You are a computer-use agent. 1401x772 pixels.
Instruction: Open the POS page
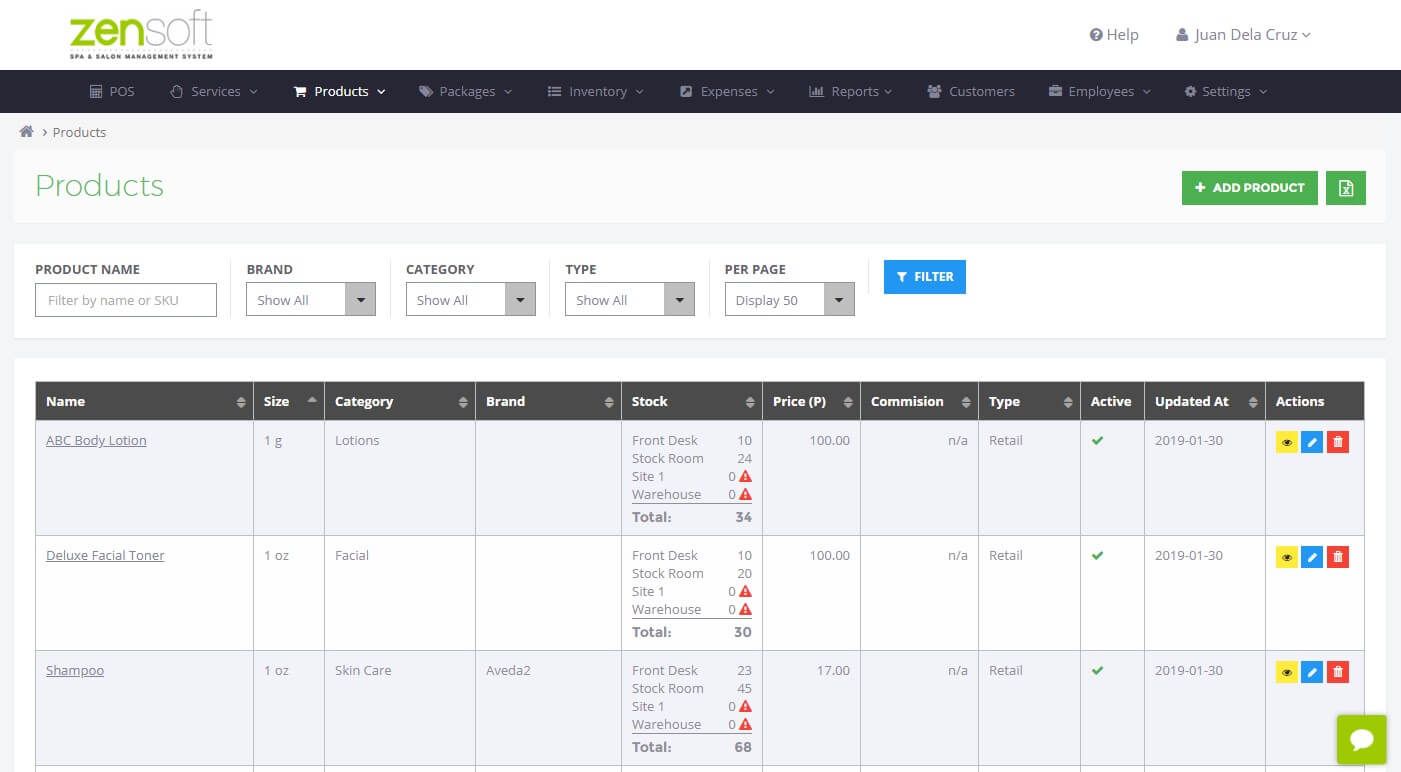[112, 91]
